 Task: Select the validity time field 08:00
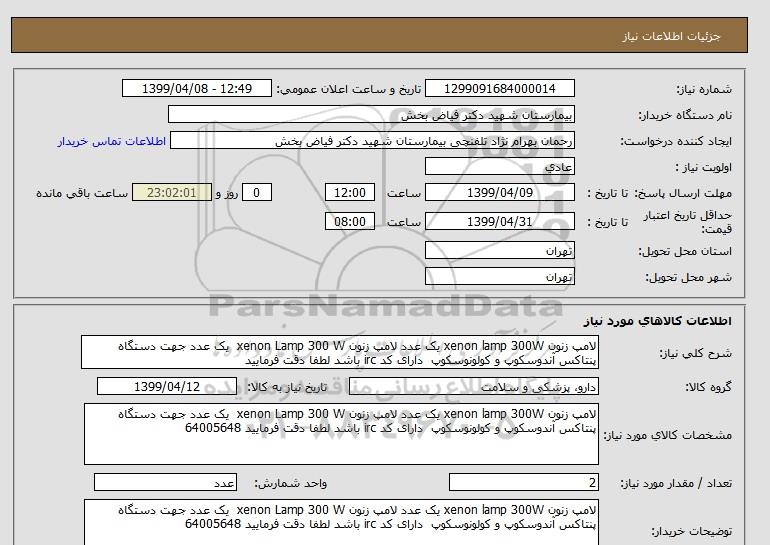[350, 221]
